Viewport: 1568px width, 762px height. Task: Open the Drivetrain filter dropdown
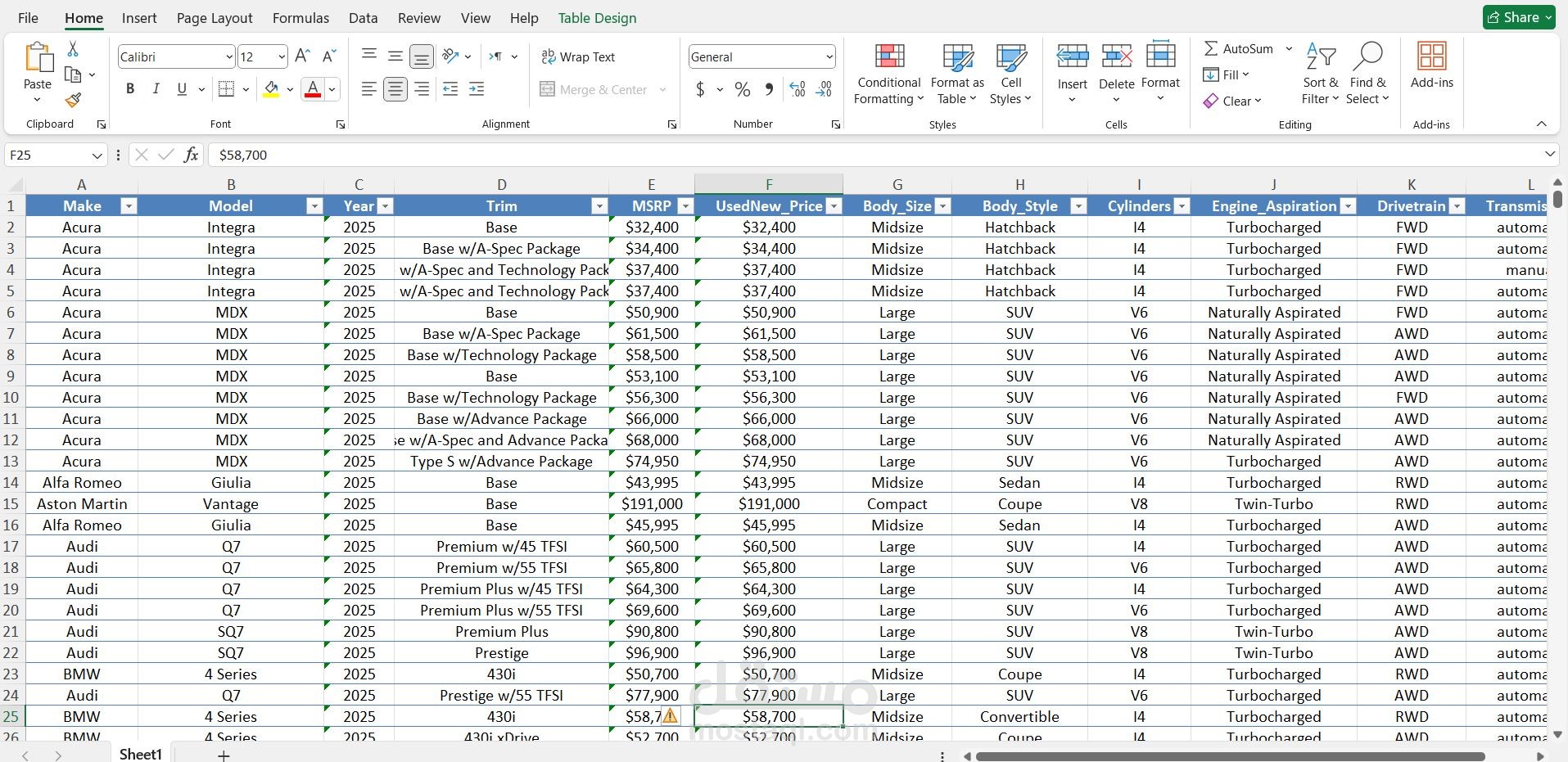click(x=1457, y=206)
